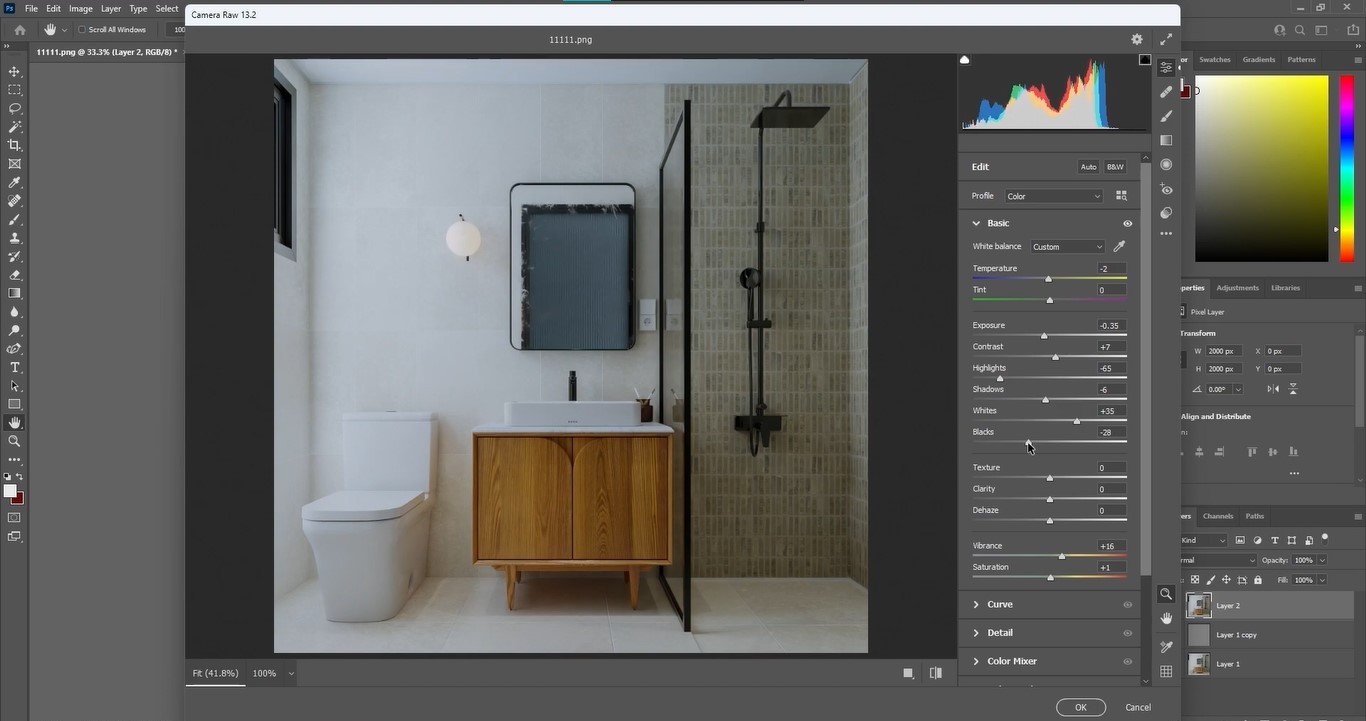
Task: Open Camera Raw settings gear icon
Action: pyautogui.click(x=1136, y=39)
